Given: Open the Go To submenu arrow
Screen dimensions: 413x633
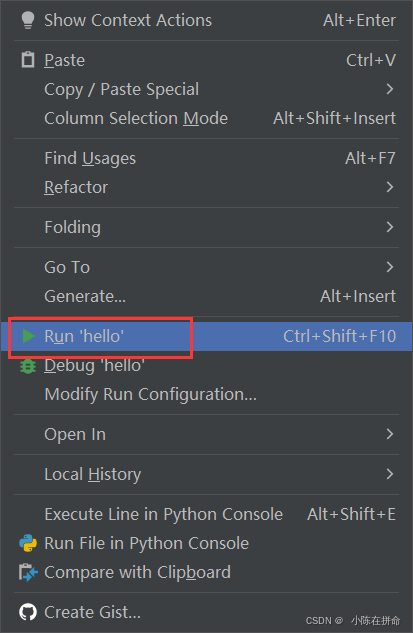Looking at the screenshot, I should pyautogui.click(x=390, y=267).
